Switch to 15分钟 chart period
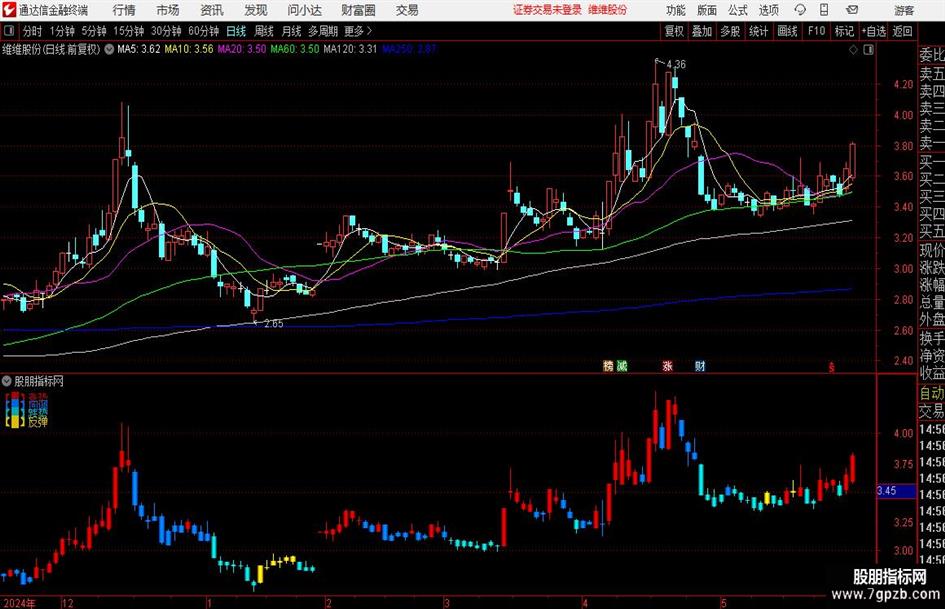945x609 pixels. click(128, 31)
